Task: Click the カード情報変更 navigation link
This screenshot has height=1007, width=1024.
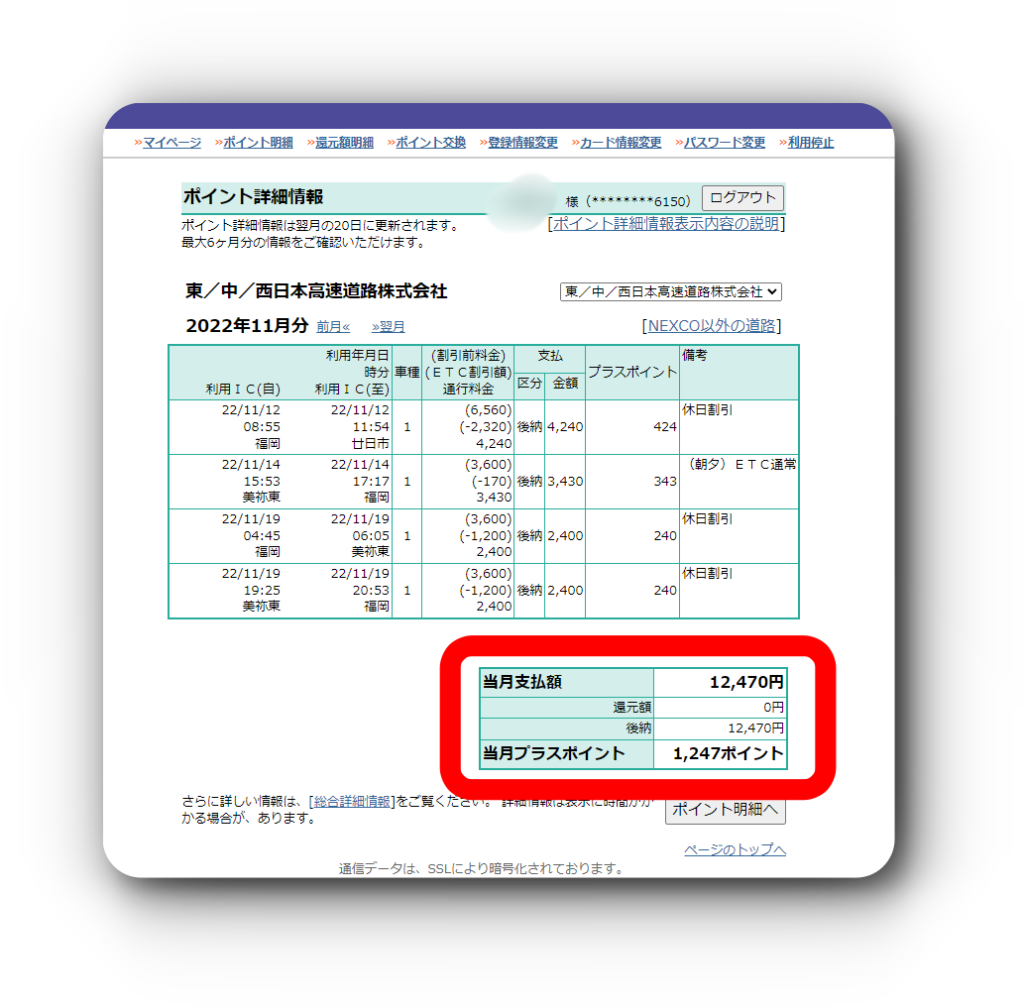Action: click(620, 143)
